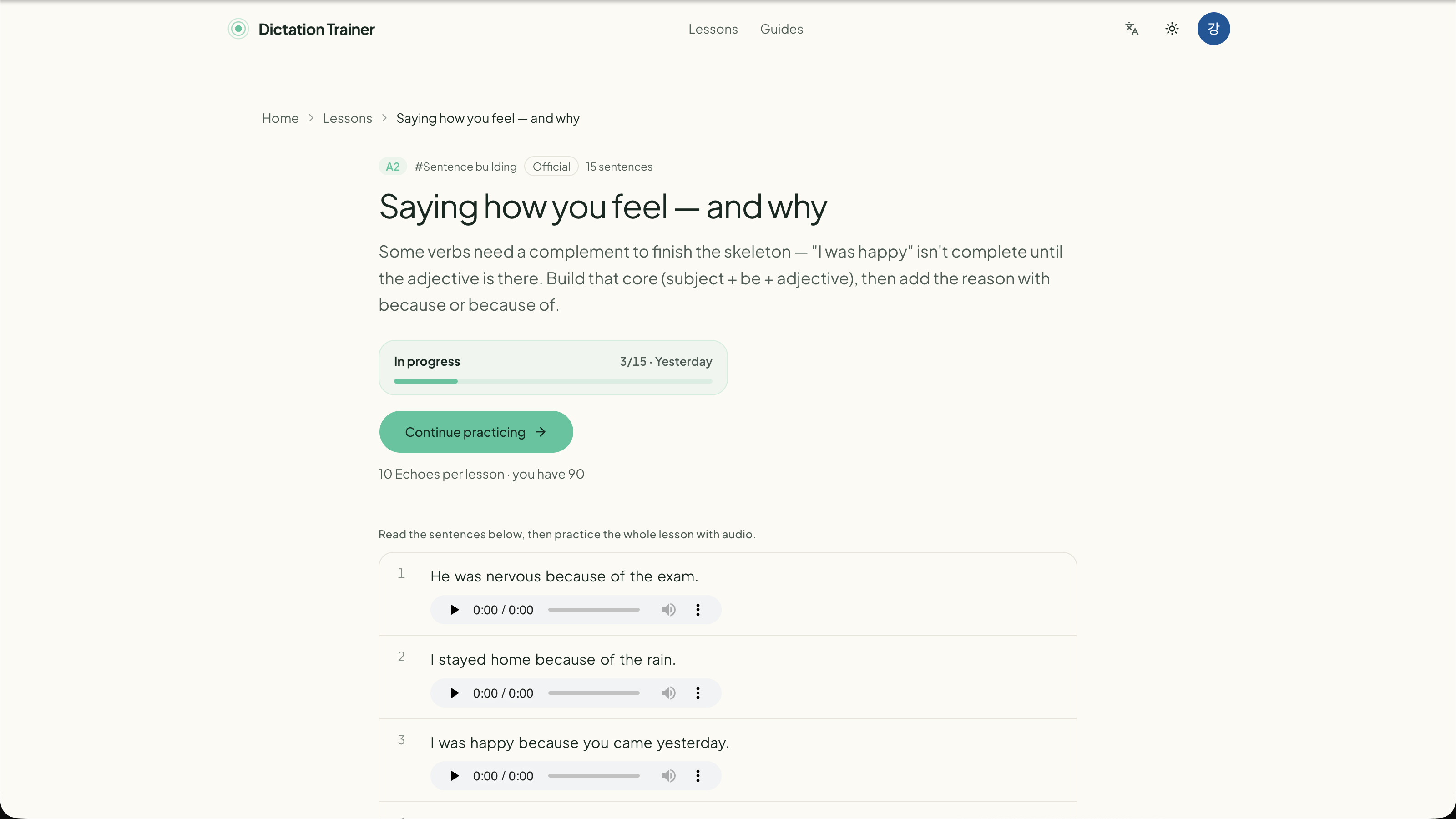Screen dimensions: 1456x819
Task: Mute the sentence 3 audio player
Action: click(x=668, y=775)
